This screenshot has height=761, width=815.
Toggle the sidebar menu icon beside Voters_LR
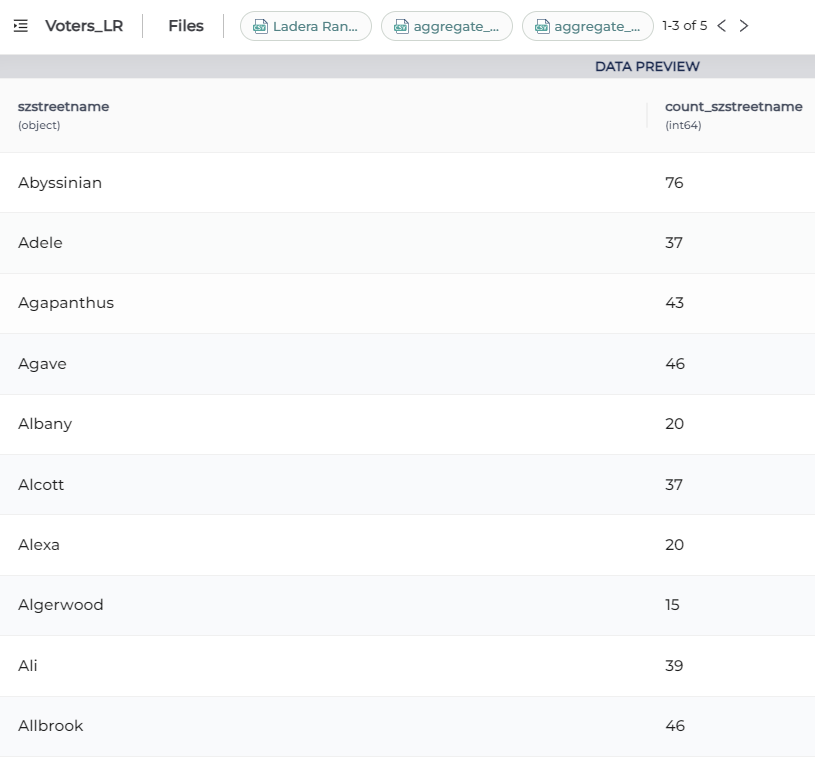21,26
